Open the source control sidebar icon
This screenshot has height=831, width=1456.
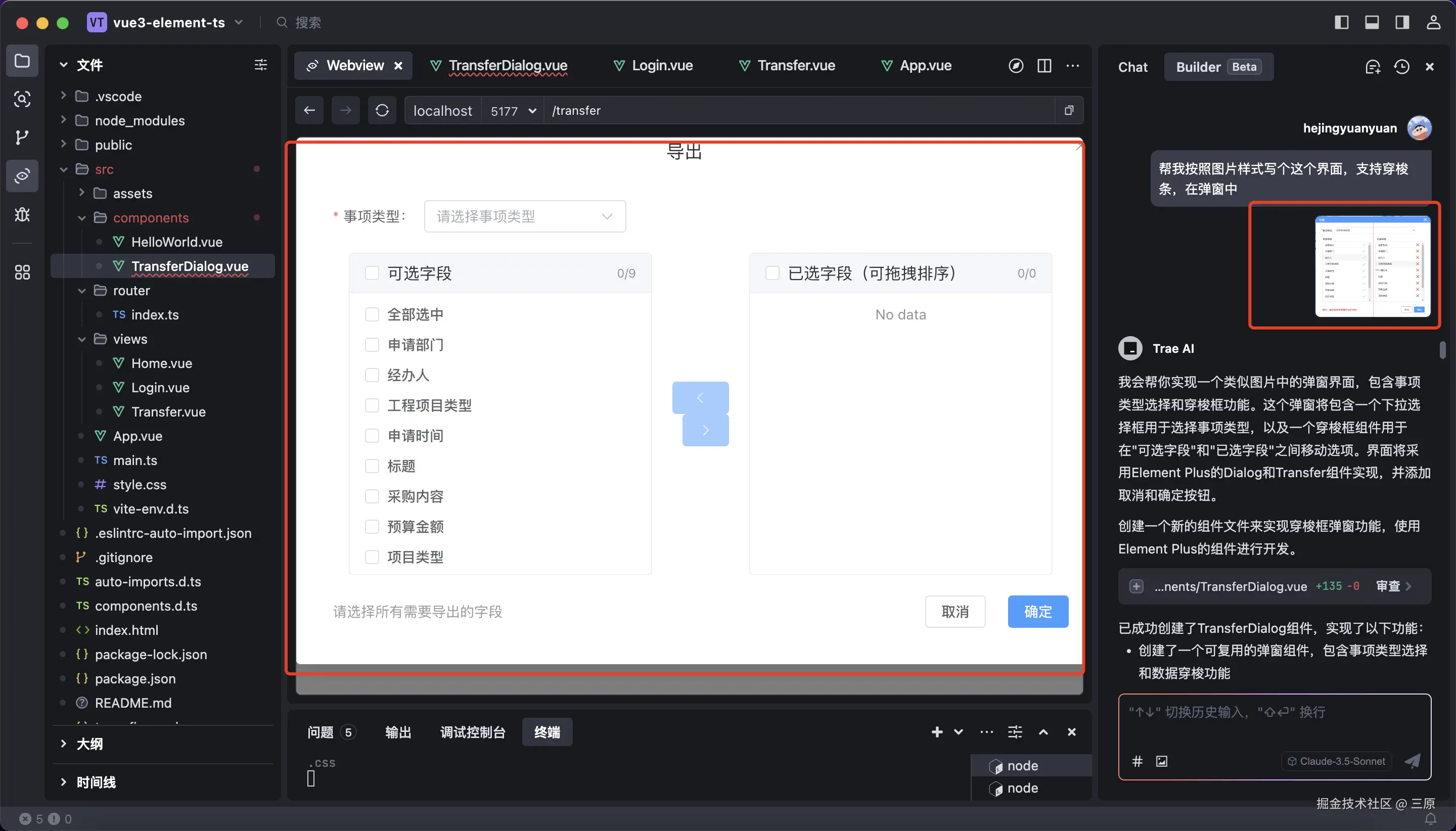coord(22,137)
